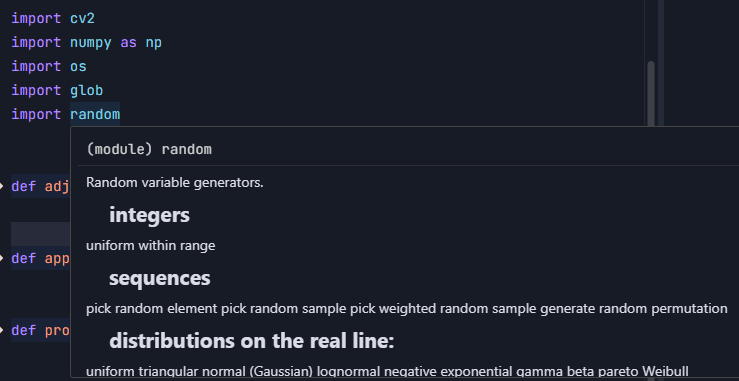739x381 pixels.
Task: Click the 'sequences' heading in tooltip
Action: [x=160, y=278]
